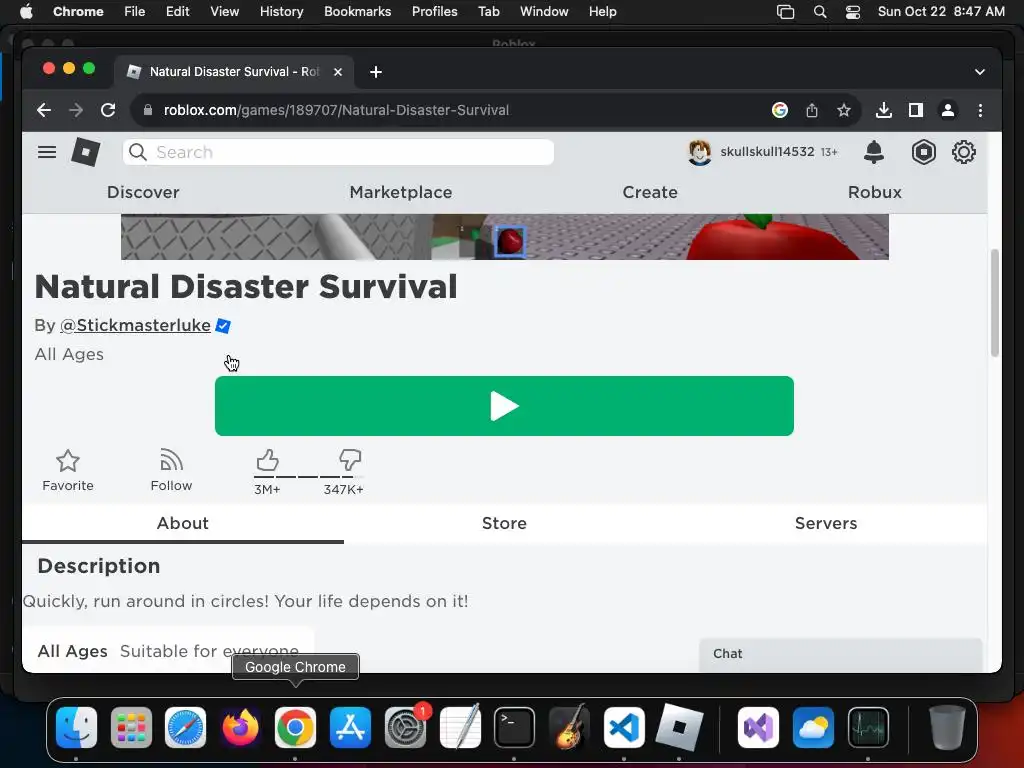The height and width of the screenshot is (768, 1024).
Task: Open Chrome's three-dot menu
Action: click(x=980, y=110)
